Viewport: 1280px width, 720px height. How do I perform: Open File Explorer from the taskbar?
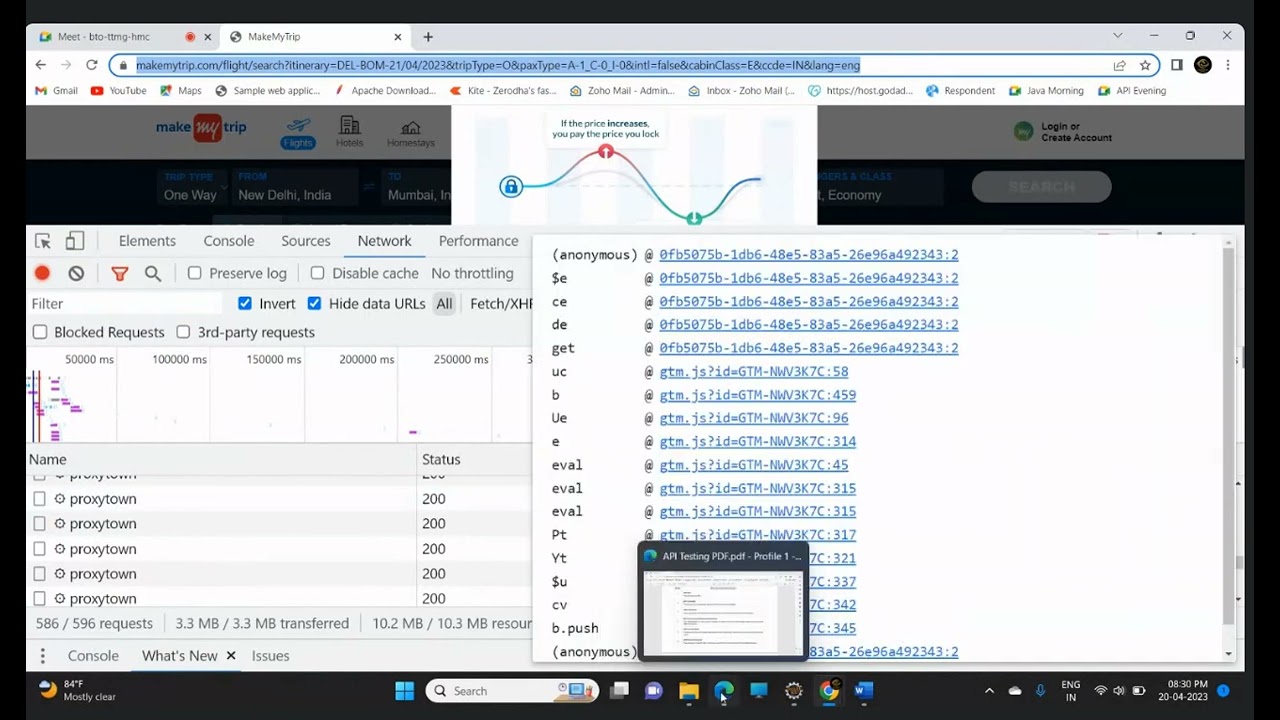(x=689, y=691)
